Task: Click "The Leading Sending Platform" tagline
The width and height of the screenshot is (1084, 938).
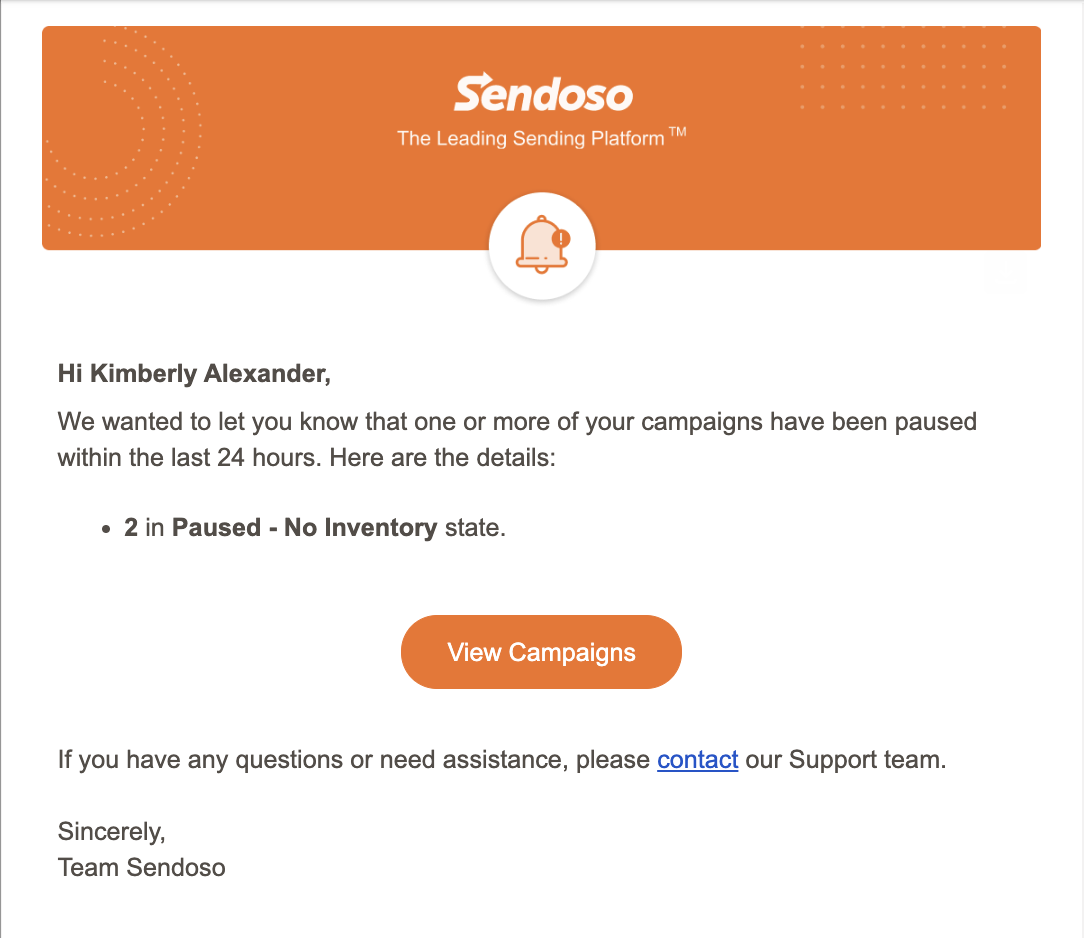Action: [530, 138]
